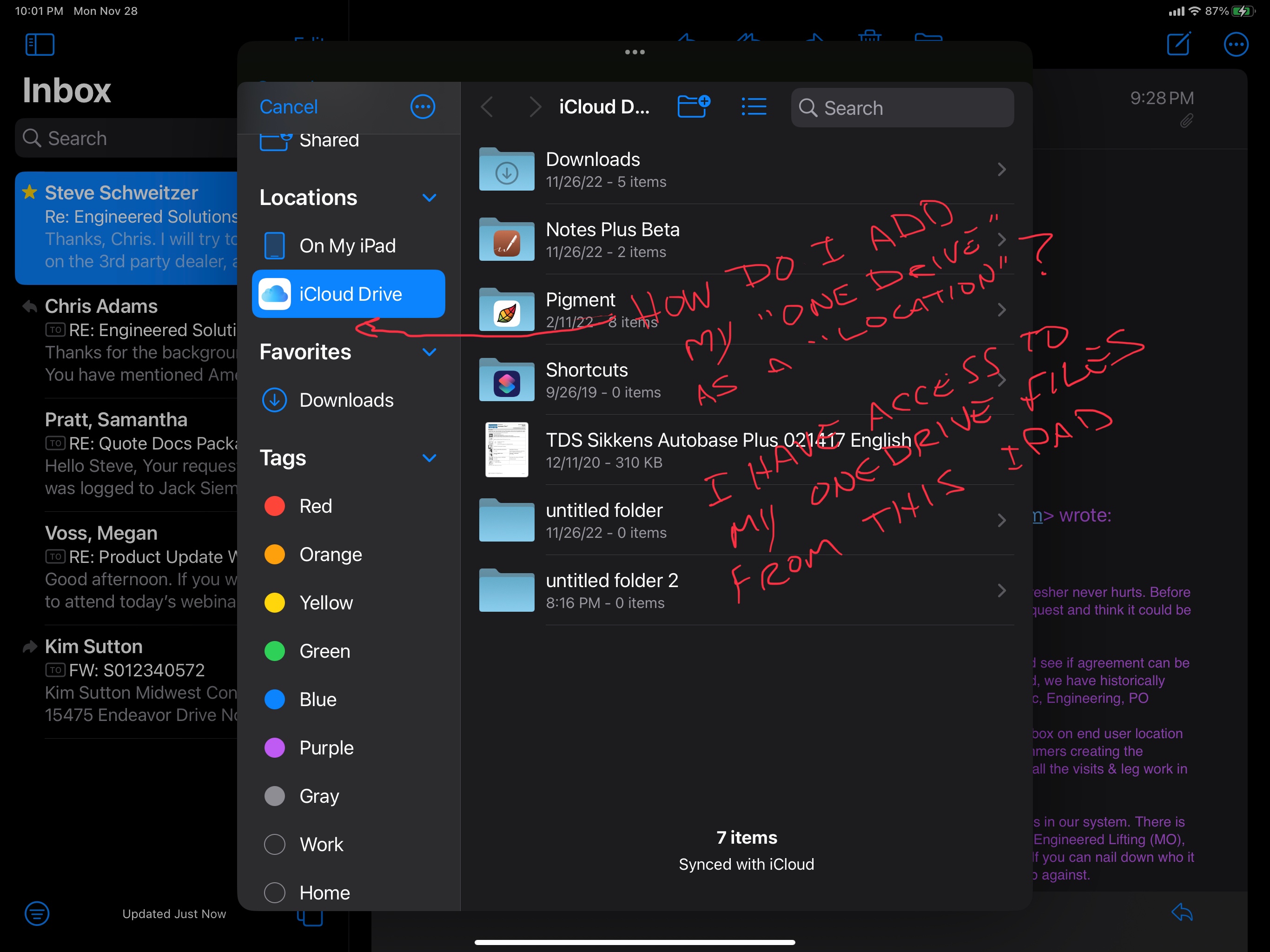Select On My iPad location

tap(347, 246)
